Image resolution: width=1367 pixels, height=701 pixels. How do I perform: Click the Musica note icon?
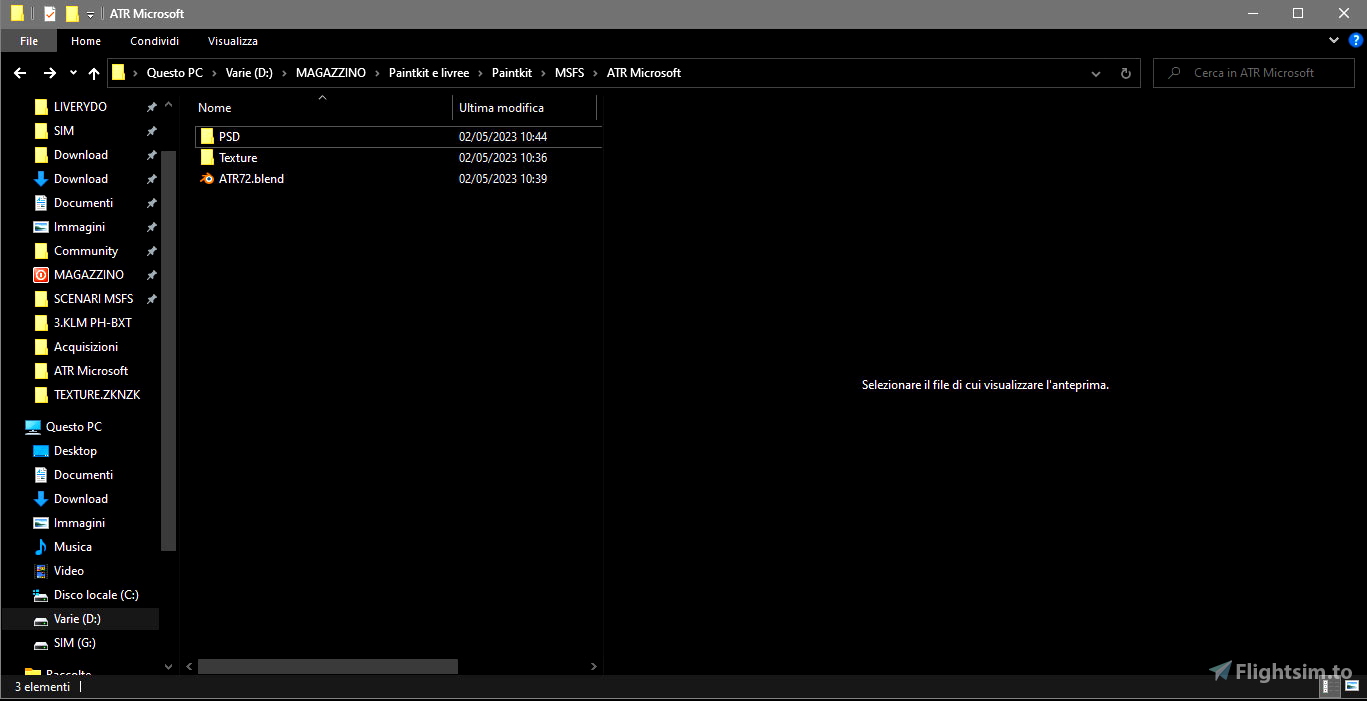point(41,547)
